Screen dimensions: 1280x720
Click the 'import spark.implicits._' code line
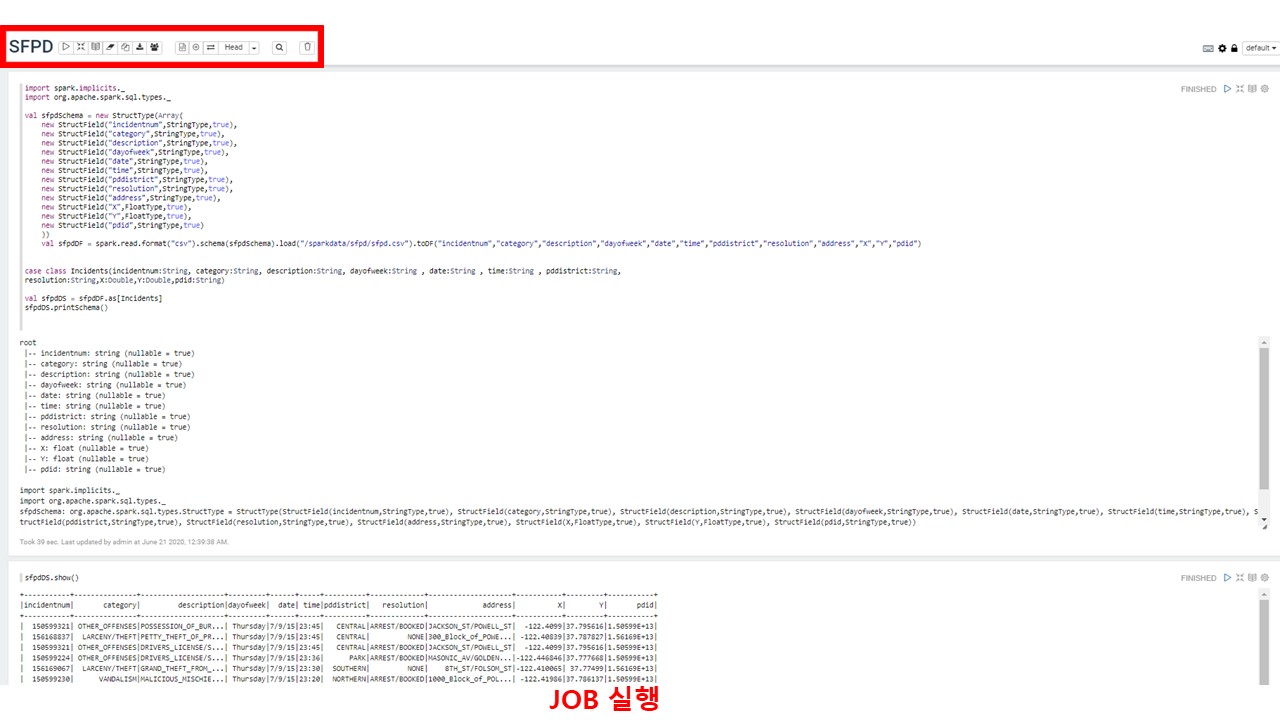click(x=75, y=88)
